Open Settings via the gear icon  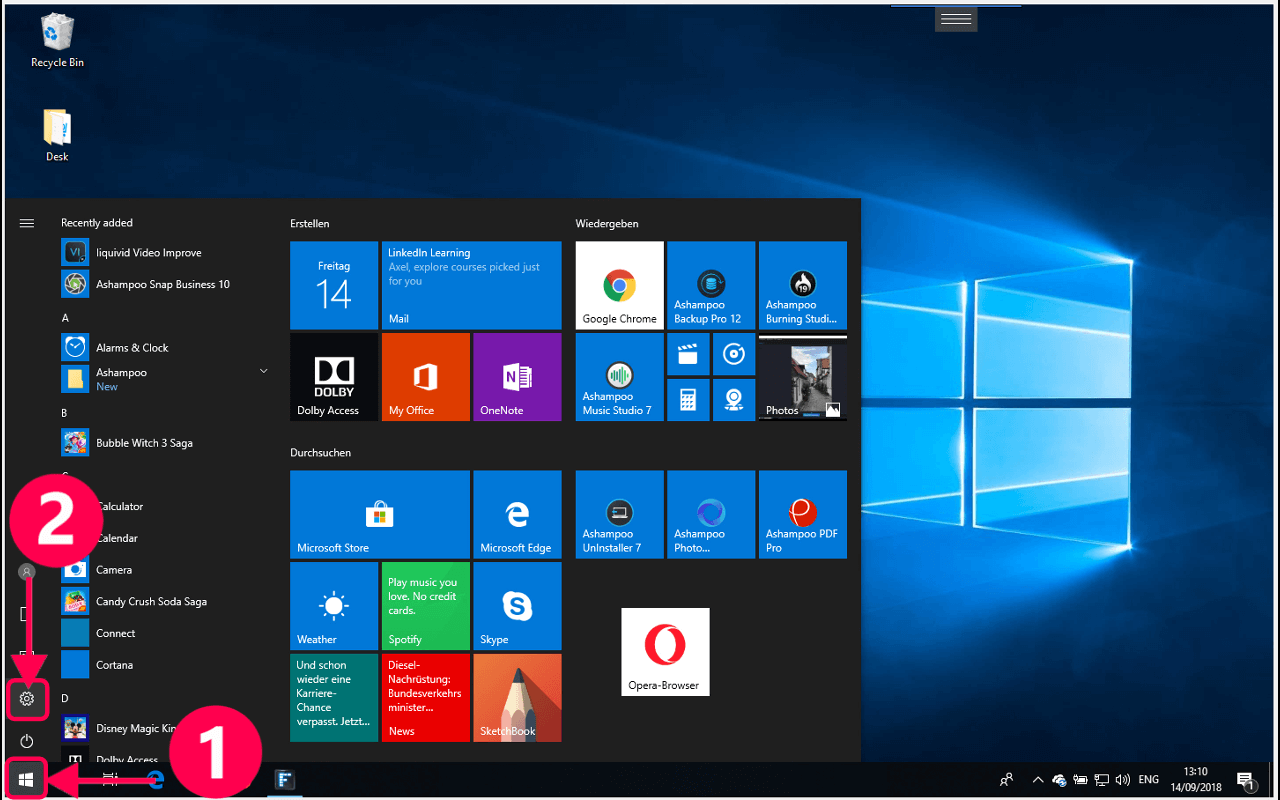[27, 698]
